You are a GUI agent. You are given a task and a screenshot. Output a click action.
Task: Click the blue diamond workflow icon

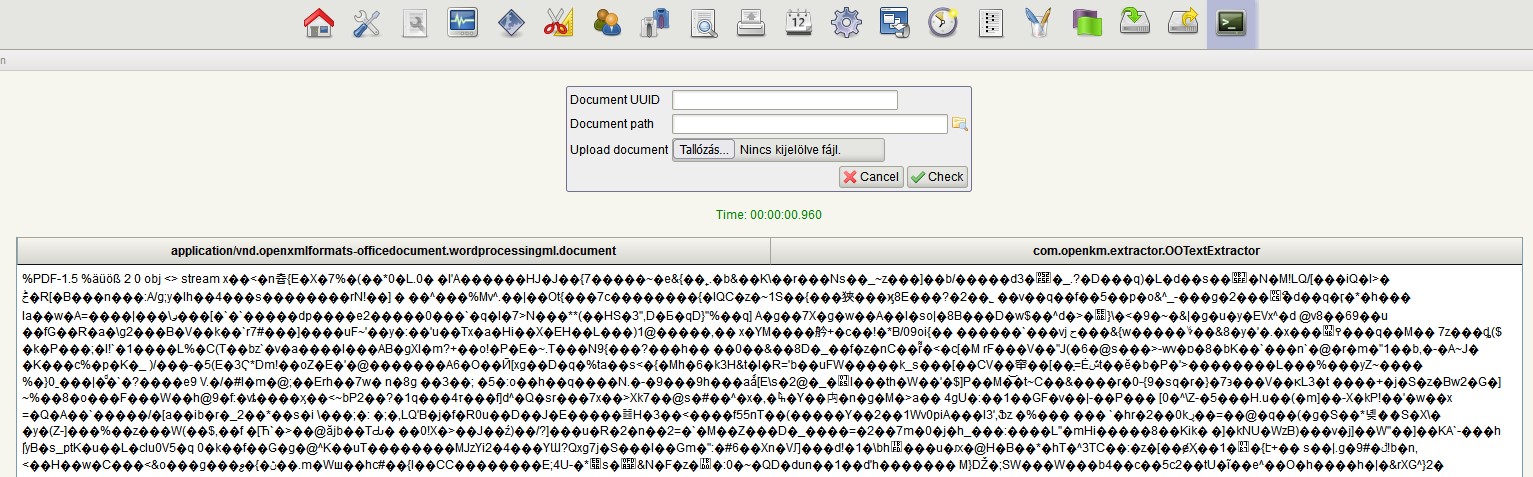click(511, 23)
